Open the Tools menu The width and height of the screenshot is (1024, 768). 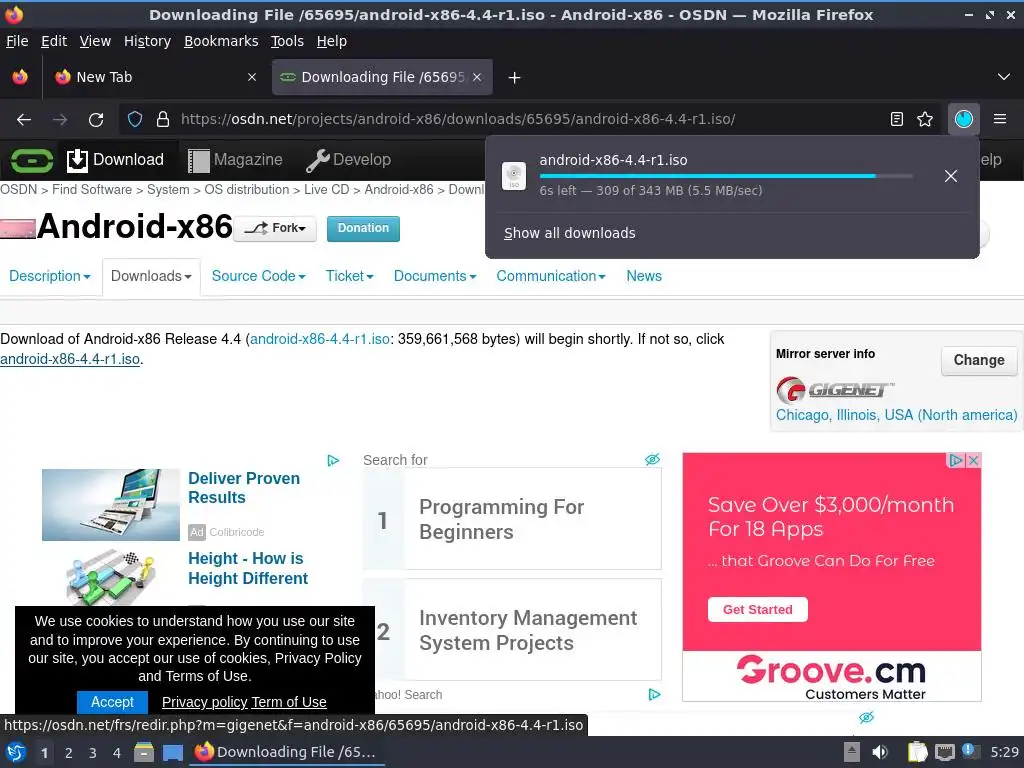287,41
